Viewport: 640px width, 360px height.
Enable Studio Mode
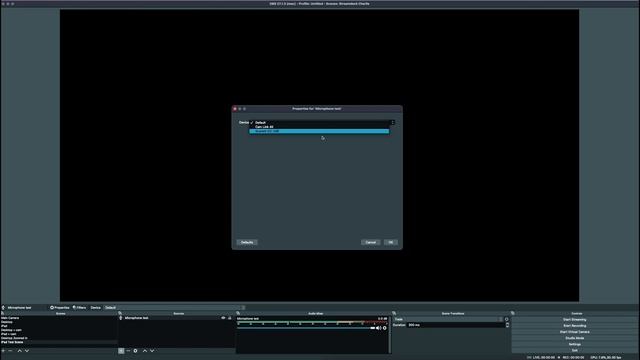pyautogui.click(x=575, y=338)
